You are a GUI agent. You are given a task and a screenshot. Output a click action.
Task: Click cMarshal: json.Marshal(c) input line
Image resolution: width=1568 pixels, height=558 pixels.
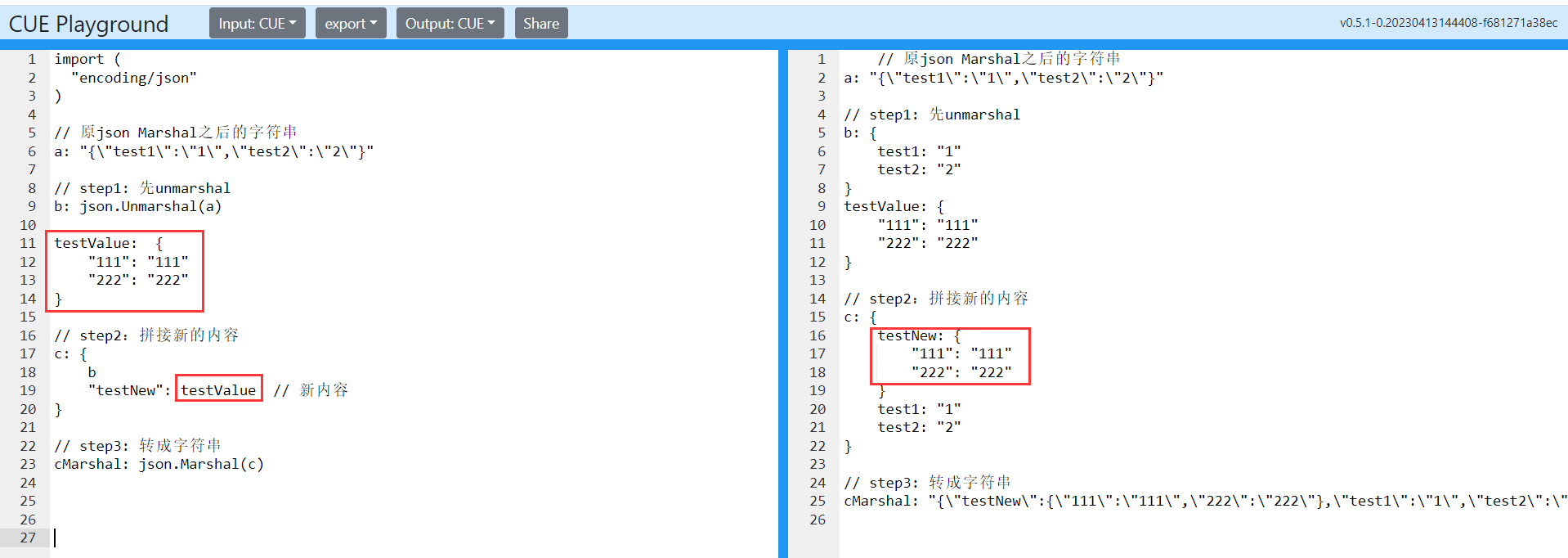(159, 464)
